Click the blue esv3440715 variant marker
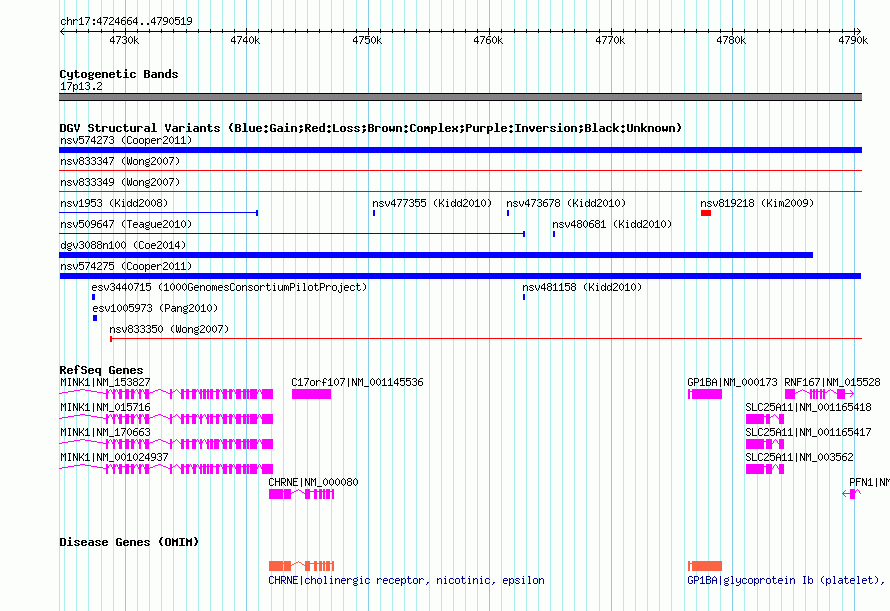This screenshot has width=890, height=611. (x=94, y=297)
